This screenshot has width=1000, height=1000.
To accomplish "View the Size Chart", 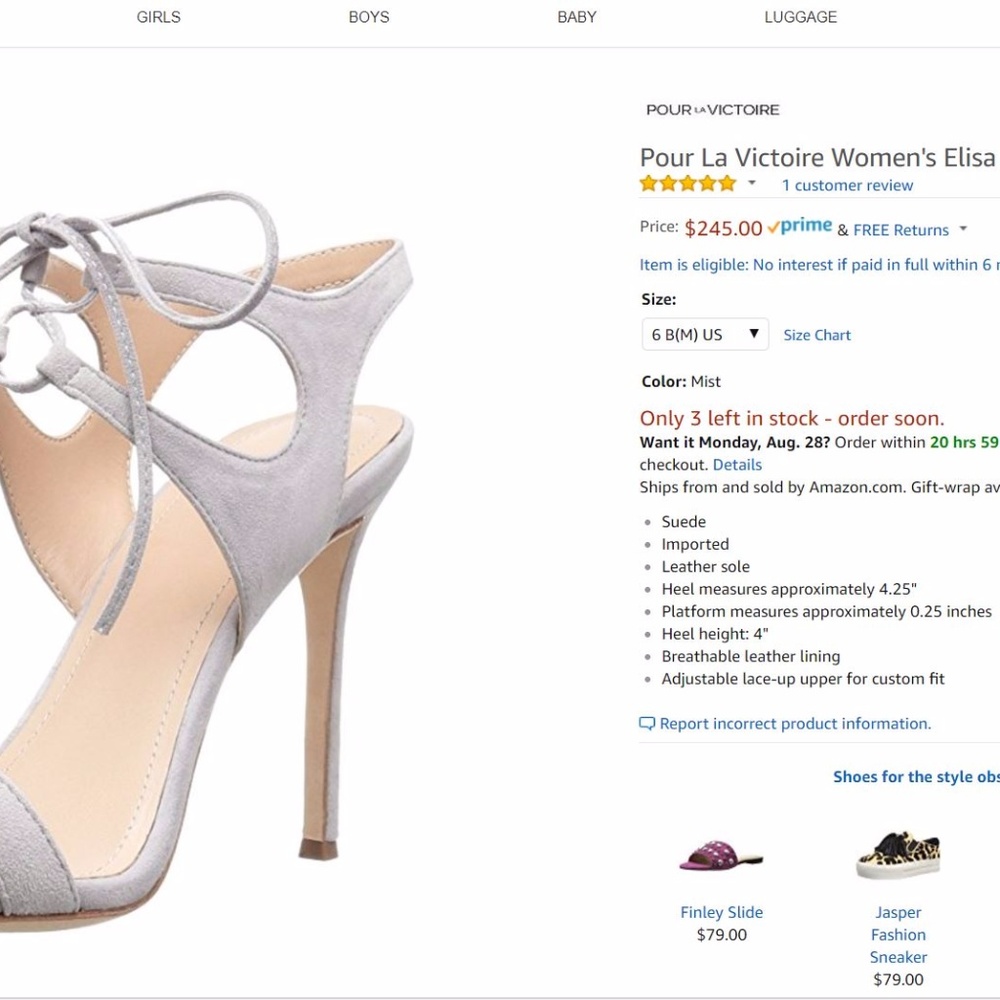I will pyautogui.click(x=816, y=335).
